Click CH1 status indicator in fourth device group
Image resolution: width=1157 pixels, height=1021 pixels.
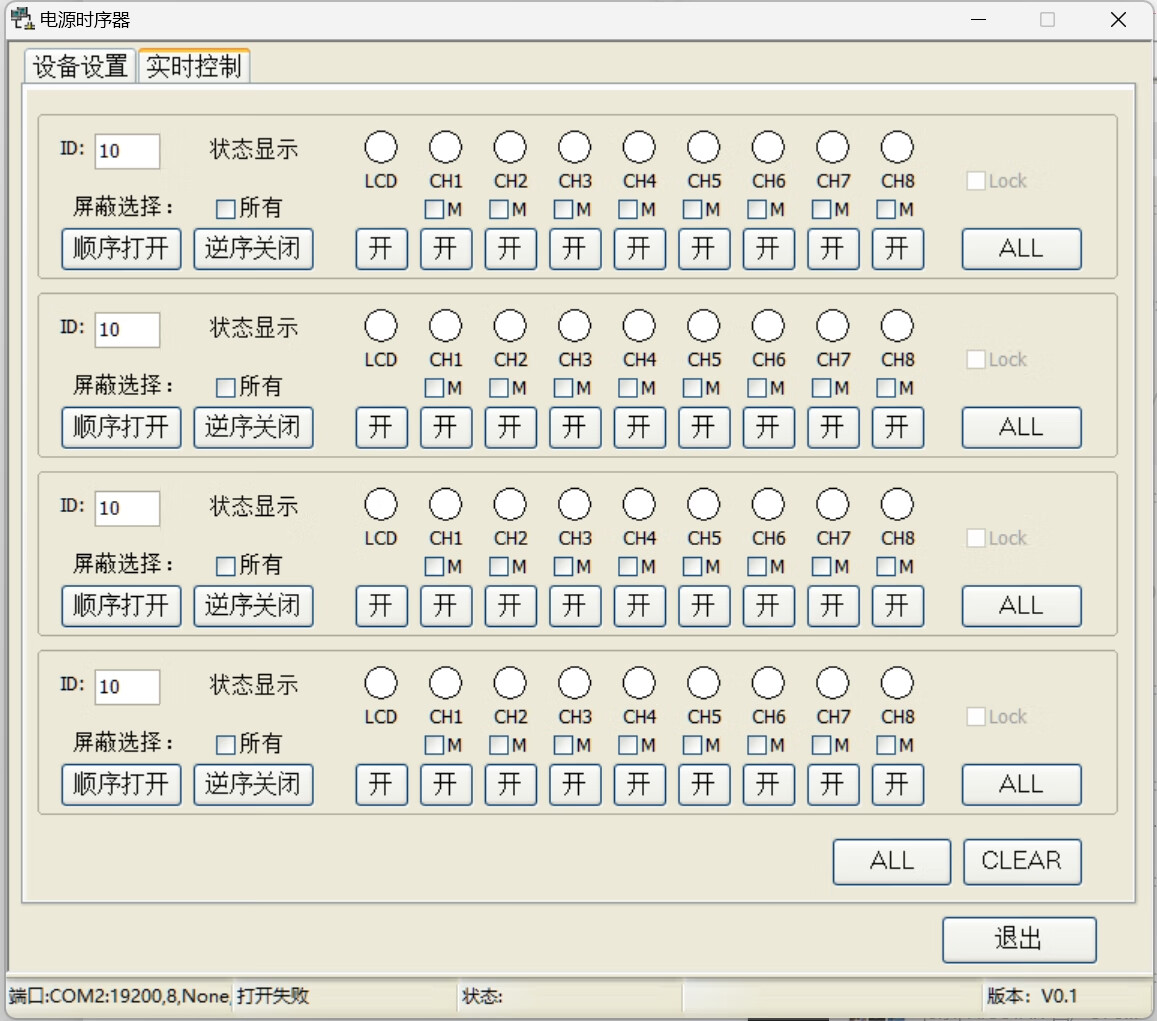tap(445, 684)
